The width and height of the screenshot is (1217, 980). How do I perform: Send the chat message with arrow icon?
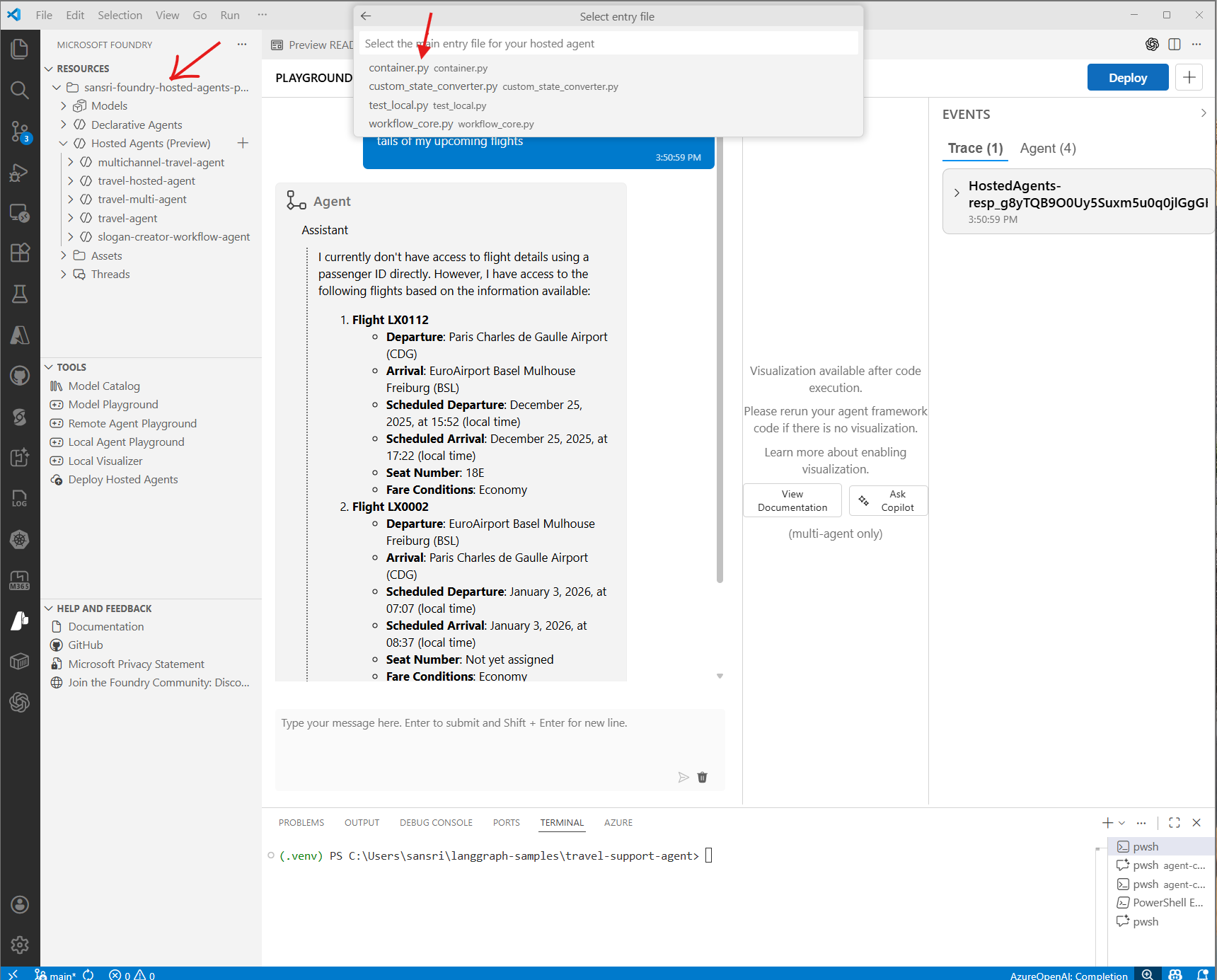[683, 777]
